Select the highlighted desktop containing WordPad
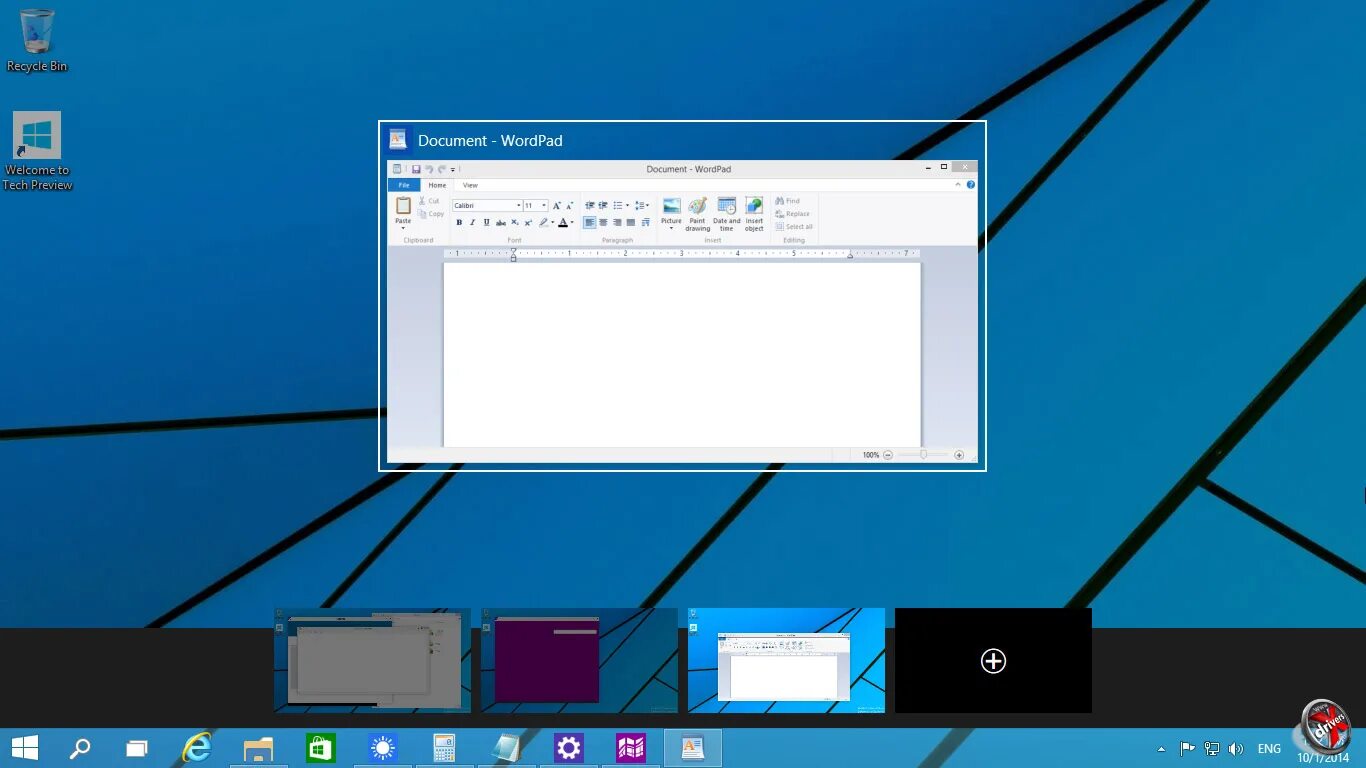The height and width of the screenshot is (768, 1366). coord(786,660)
